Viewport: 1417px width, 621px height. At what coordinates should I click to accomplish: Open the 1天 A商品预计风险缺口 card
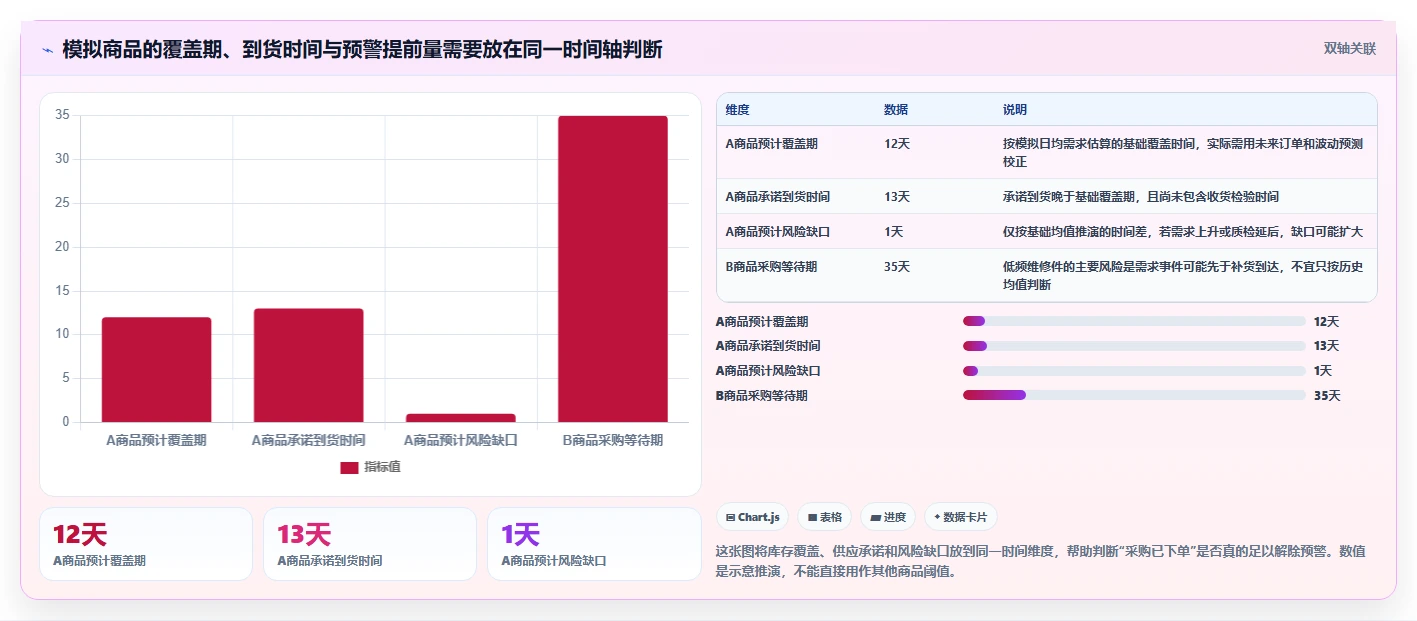pyautogui.click(x=594, y=544)
